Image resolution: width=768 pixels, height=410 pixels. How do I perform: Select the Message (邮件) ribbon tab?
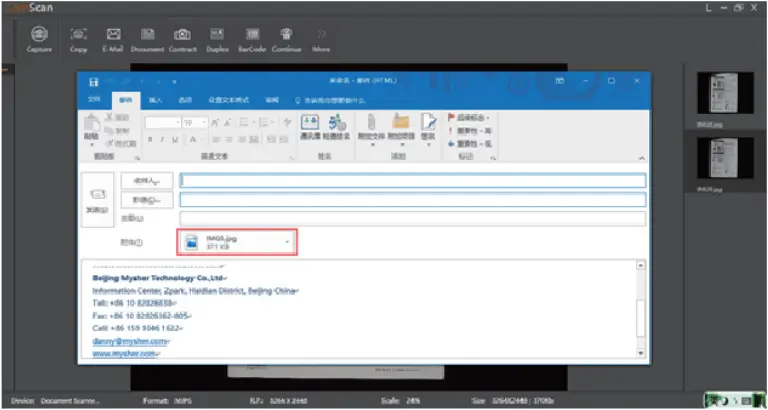tap(125, 100)
